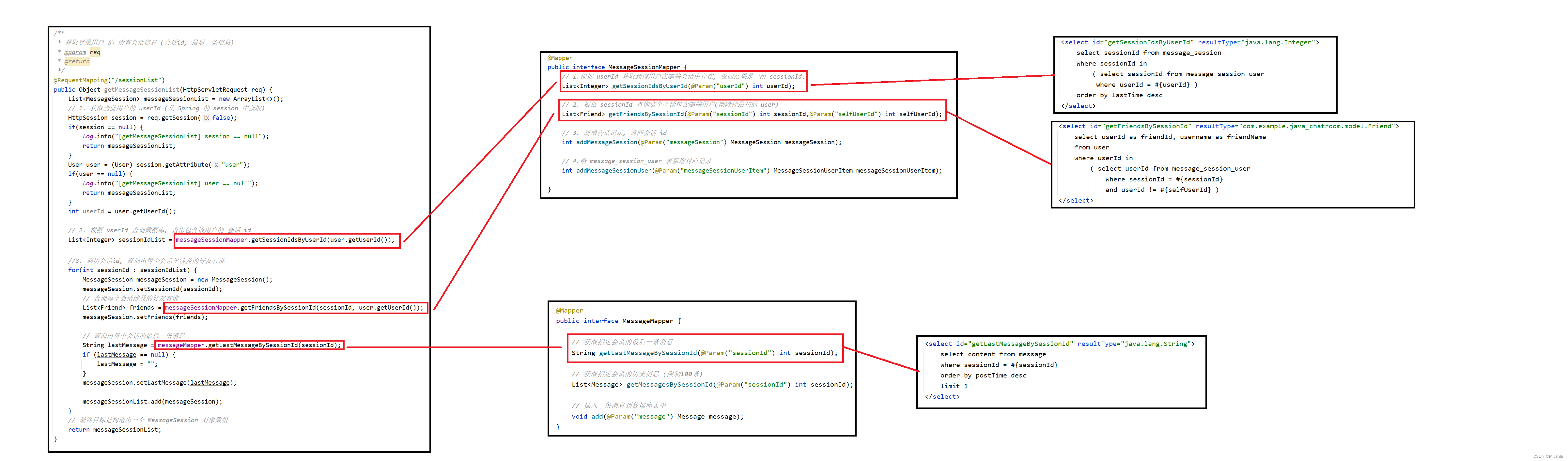The image size is (1568, 461).
Task: Click '( select sessionId from message_session_user' subquery line
Action: pyautogui.click(x=1178, y=74)
